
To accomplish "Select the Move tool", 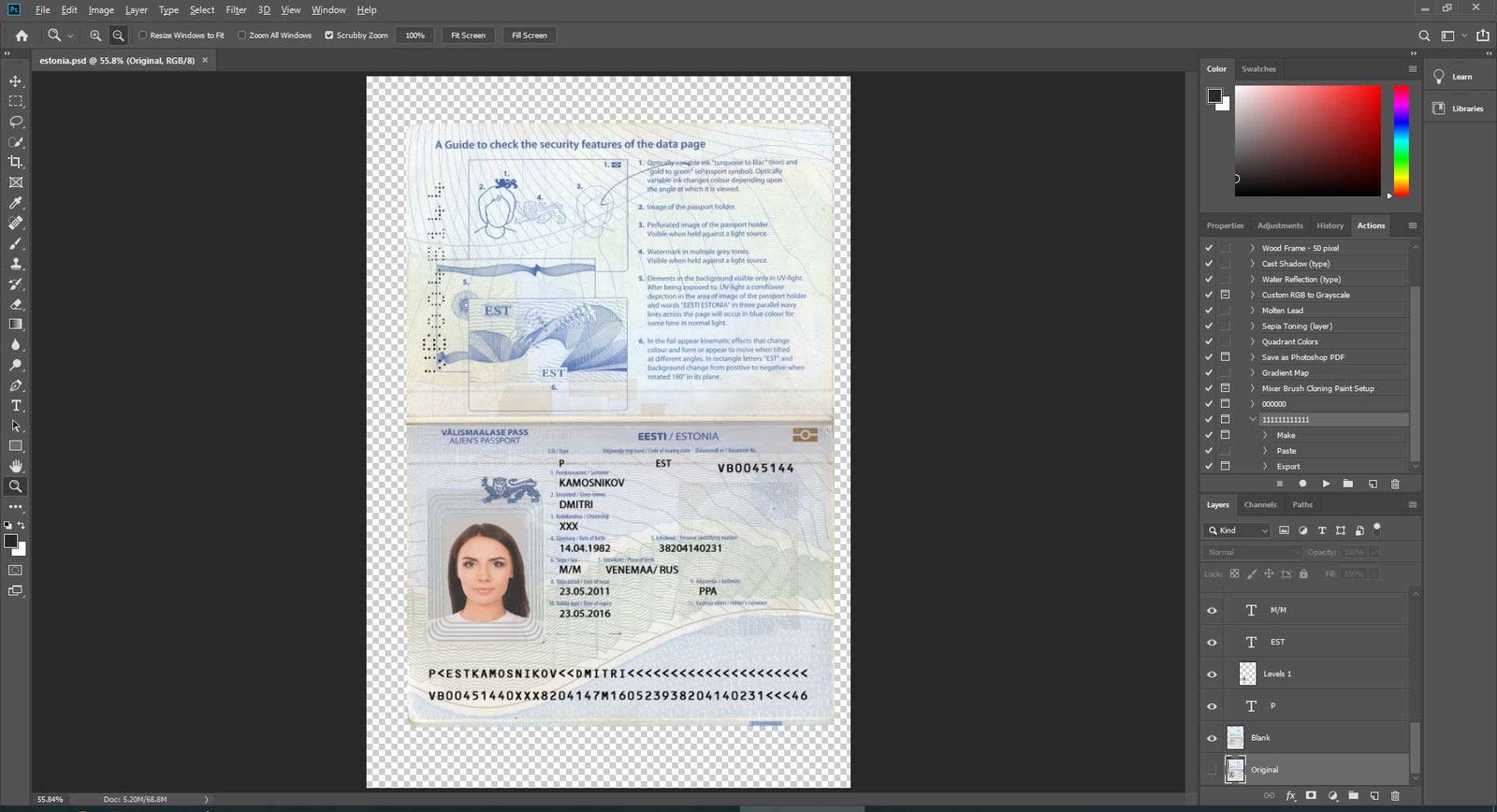I will tap(16, 81).
